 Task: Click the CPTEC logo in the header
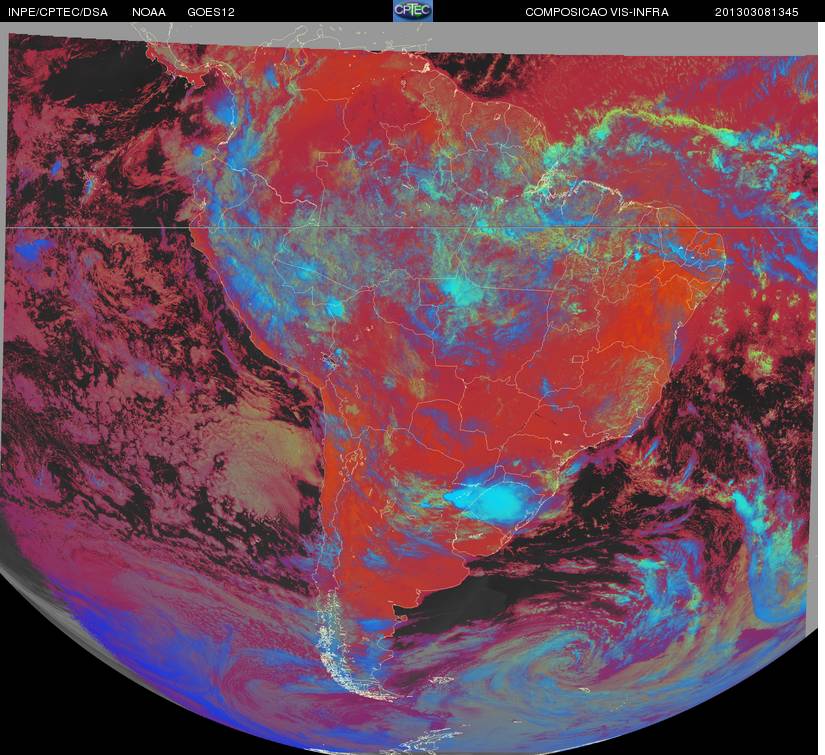coord(413,11)
